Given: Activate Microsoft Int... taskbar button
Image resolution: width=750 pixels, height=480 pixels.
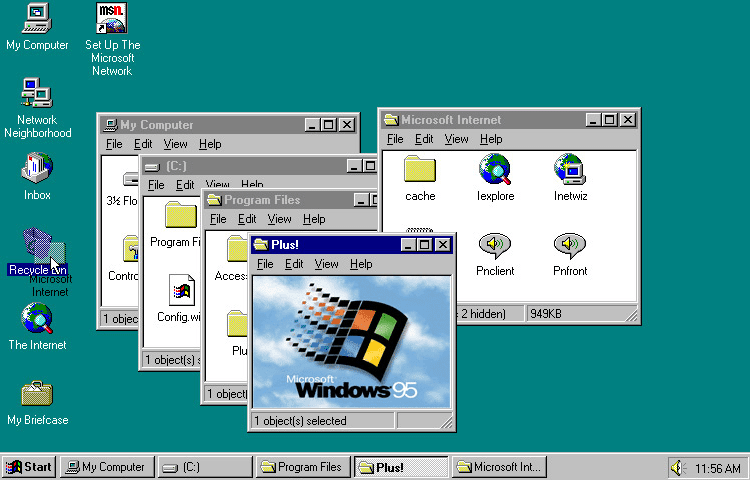Looking at the screenshot, I should coord(499,467).
